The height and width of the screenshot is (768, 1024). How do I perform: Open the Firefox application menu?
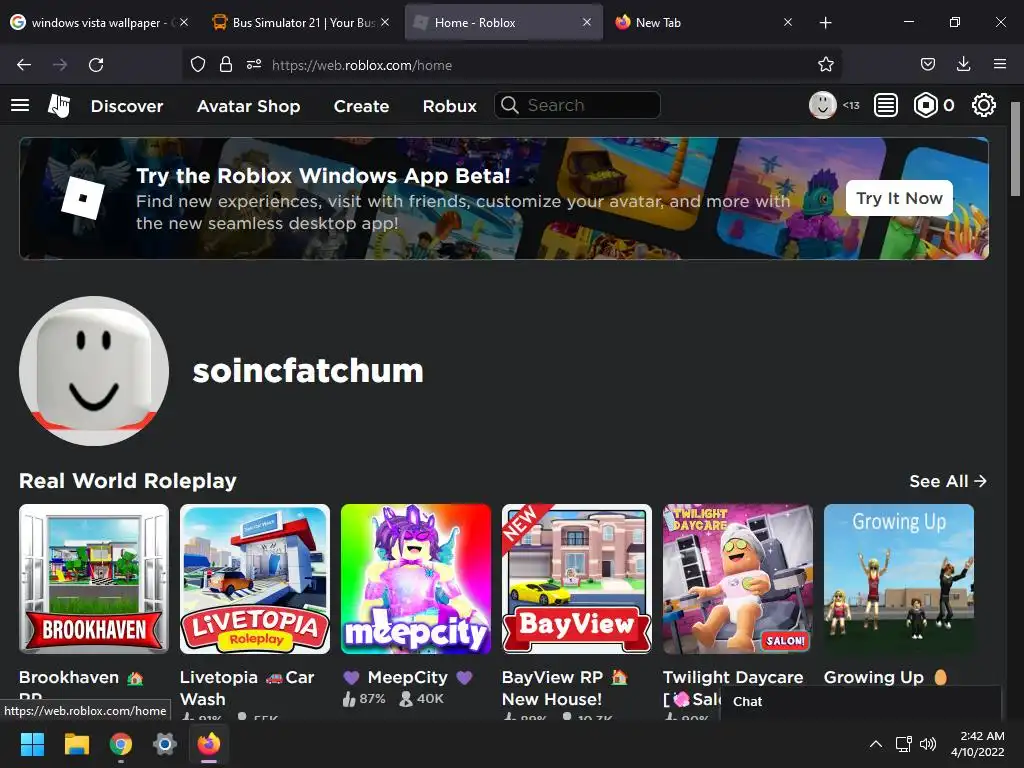coord(1000,65)
